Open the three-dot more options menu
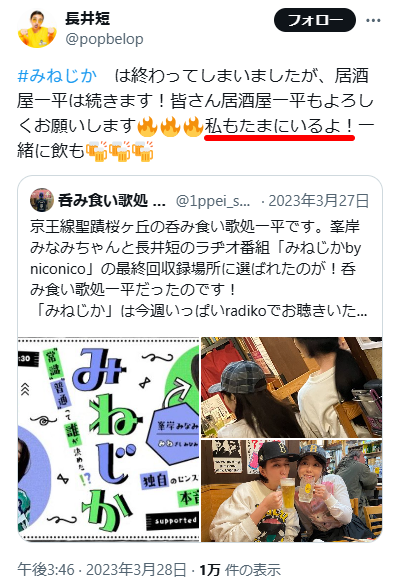 373,20
